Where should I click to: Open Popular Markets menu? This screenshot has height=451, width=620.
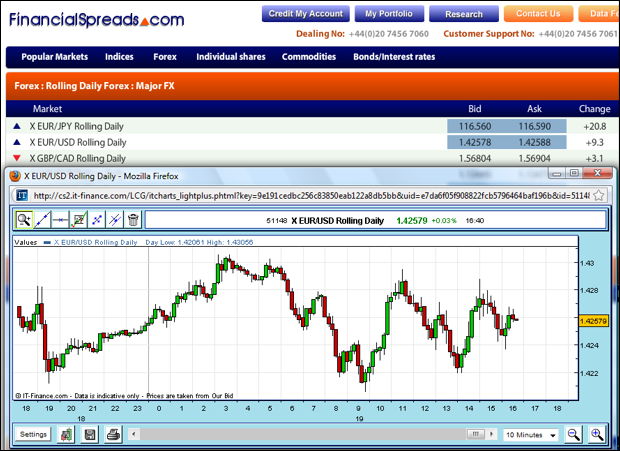coord(55,57)
